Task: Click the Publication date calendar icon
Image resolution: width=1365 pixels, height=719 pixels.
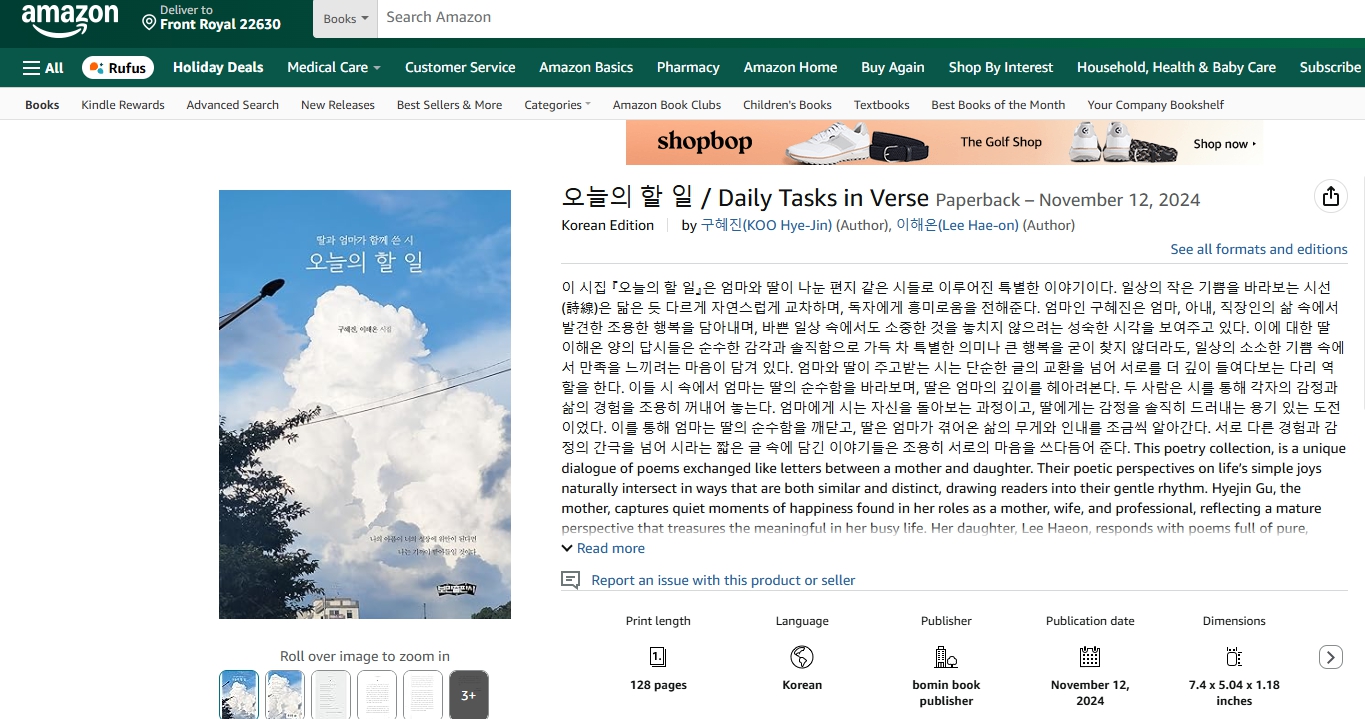Action: [x=1090, y=657]
